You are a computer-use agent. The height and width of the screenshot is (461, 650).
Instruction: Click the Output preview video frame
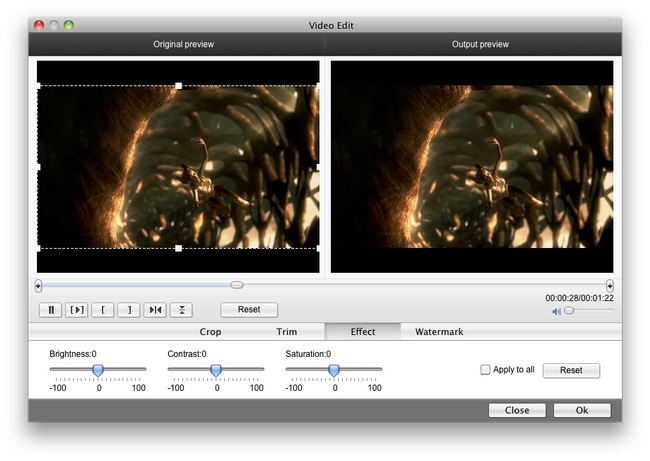472,167
